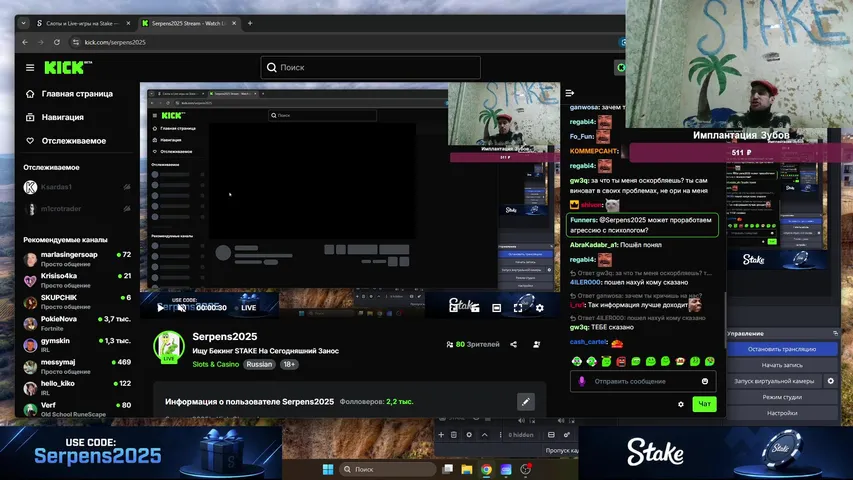853x480 pixels.
Task: Open Настройки in OBS controls
Action: pyautogui.click(x=782, y=413)
